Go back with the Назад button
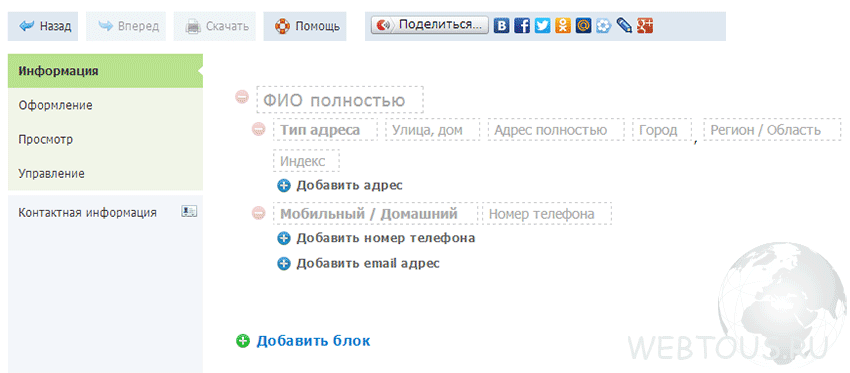 click(x=43, y=26)
